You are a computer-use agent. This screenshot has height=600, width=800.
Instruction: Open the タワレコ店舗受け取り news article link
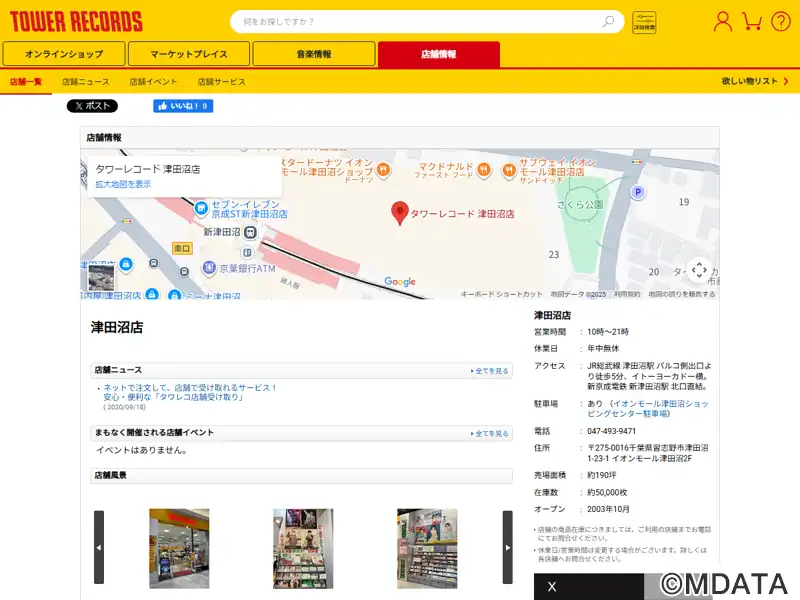click(x=190, y=392)
